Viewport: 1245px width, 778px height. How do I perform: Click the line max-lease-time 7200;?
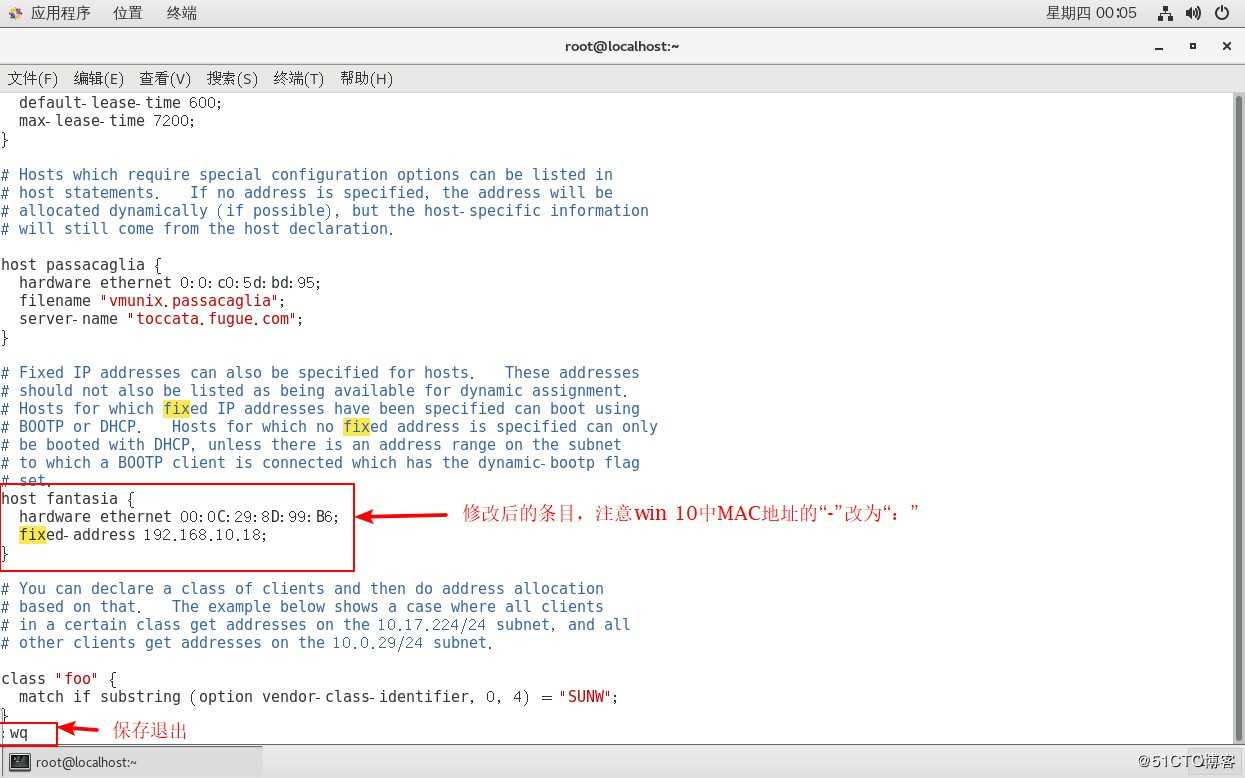click(x=106, y=120)
